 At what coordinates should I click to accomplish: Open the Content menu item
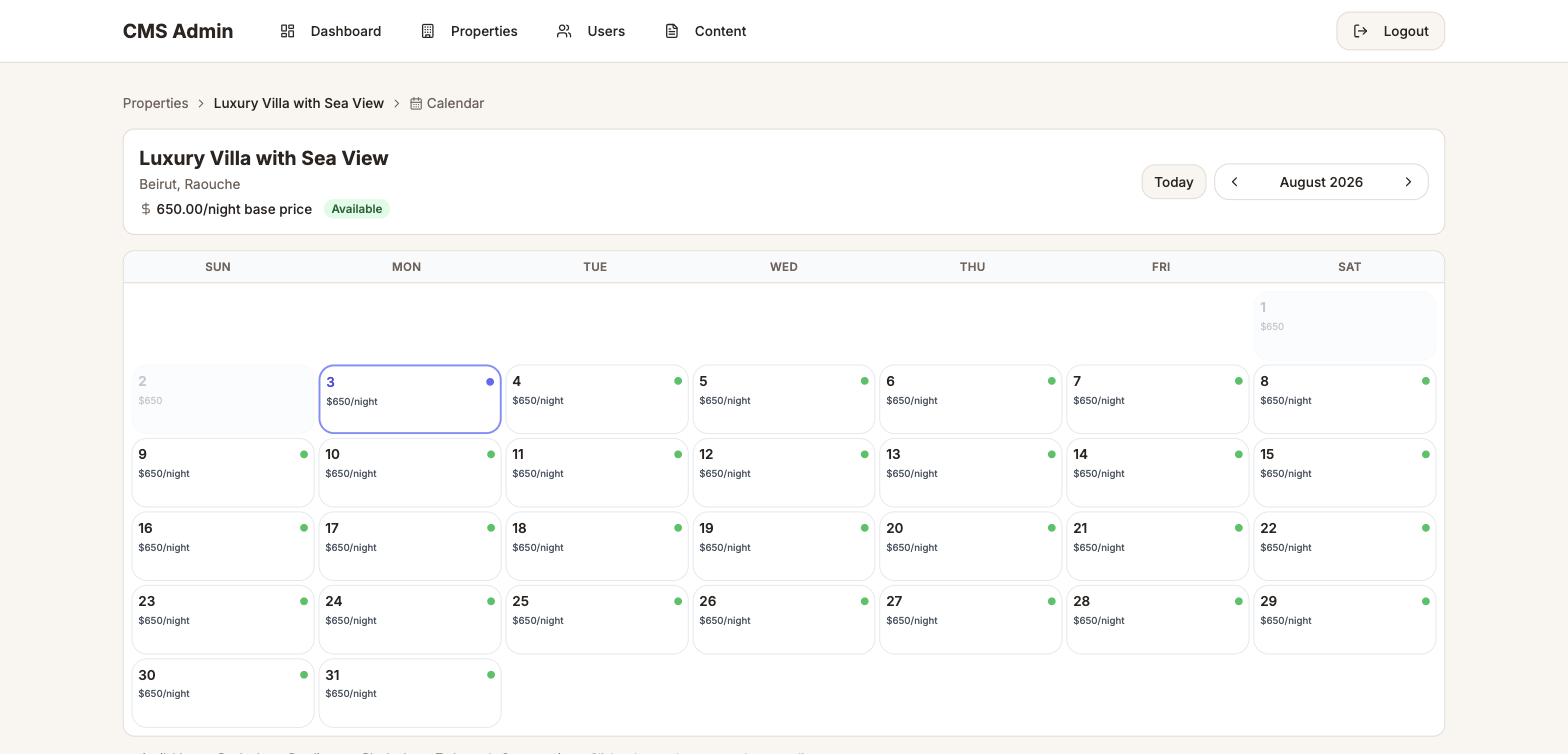point(706,31)
